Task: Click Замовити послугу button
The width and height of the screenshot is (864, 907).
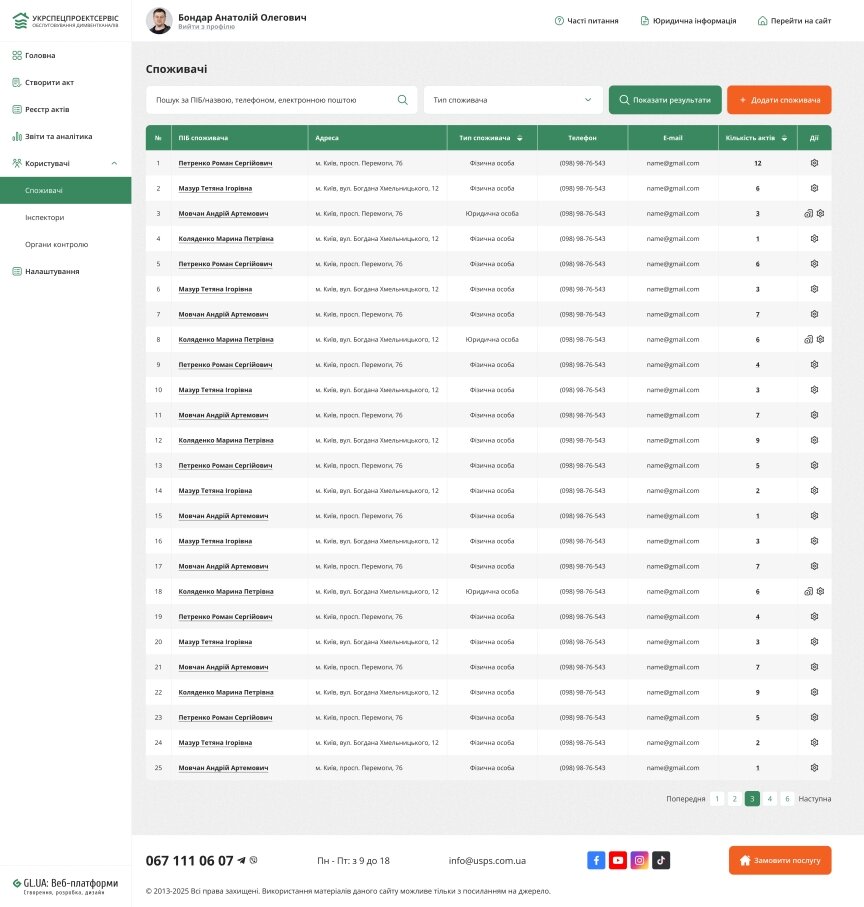Action: (x=780, y=860)
